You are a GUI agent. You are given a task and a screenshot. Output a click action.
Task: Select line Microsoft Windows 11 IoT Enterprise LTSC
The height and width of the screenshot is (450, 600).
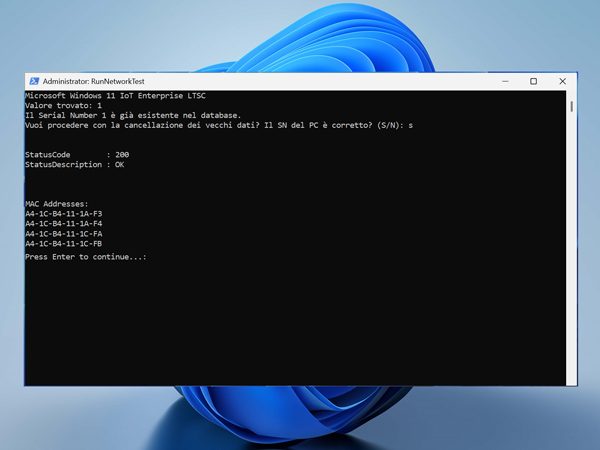[115, 96]
